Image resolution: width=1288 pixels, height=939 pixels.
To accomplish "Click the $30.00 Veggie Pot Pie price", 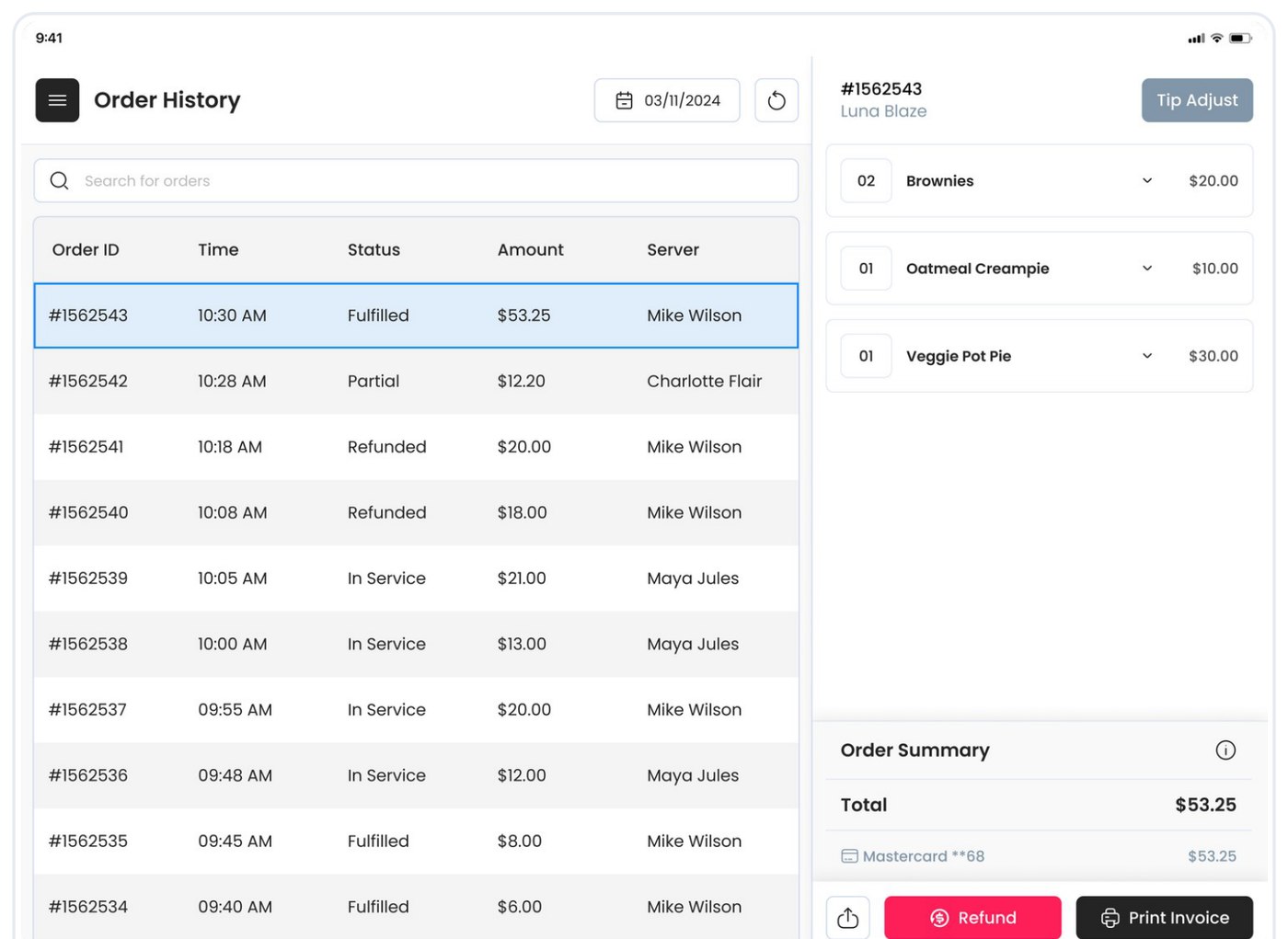I will click(x=1213, y=356).
